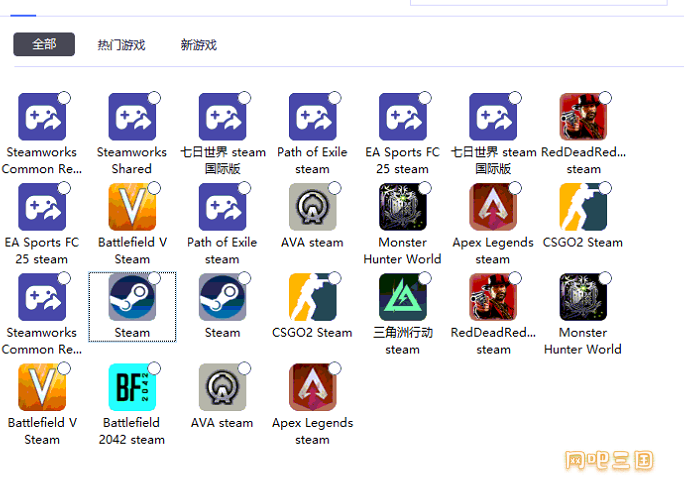The image size is (684, 485).
Task: Select AVA steam icon beside Monster Hunter World
Action: (x=313, y=207)
